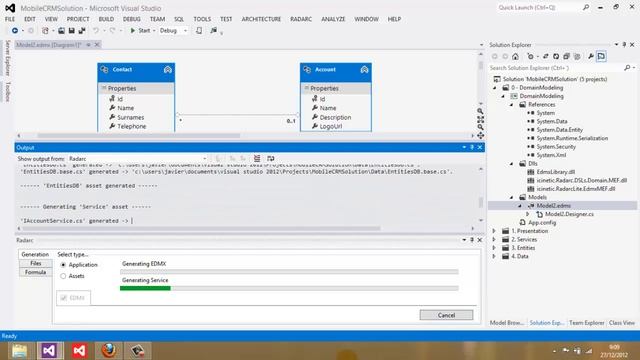Viewport: 640px width, 360px height.
Task: Collapse the Models folder node
Action: pyautogui.click(x=512, y=198)
